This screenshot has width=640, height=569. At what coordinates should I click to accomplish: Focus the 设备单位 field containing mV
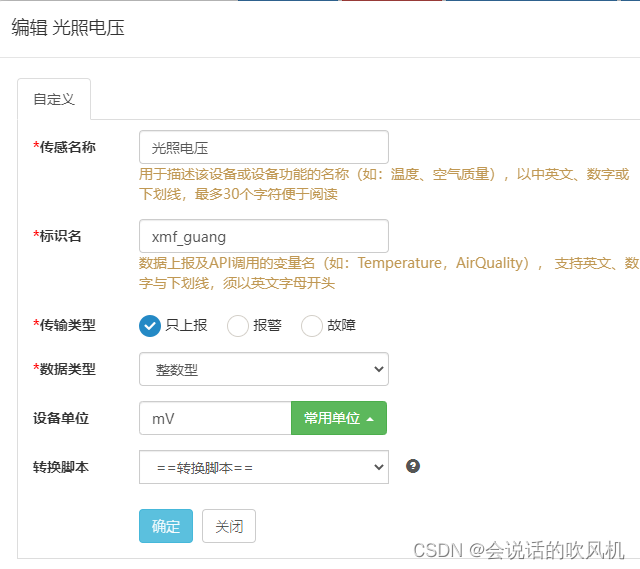[x=215, y=418]
